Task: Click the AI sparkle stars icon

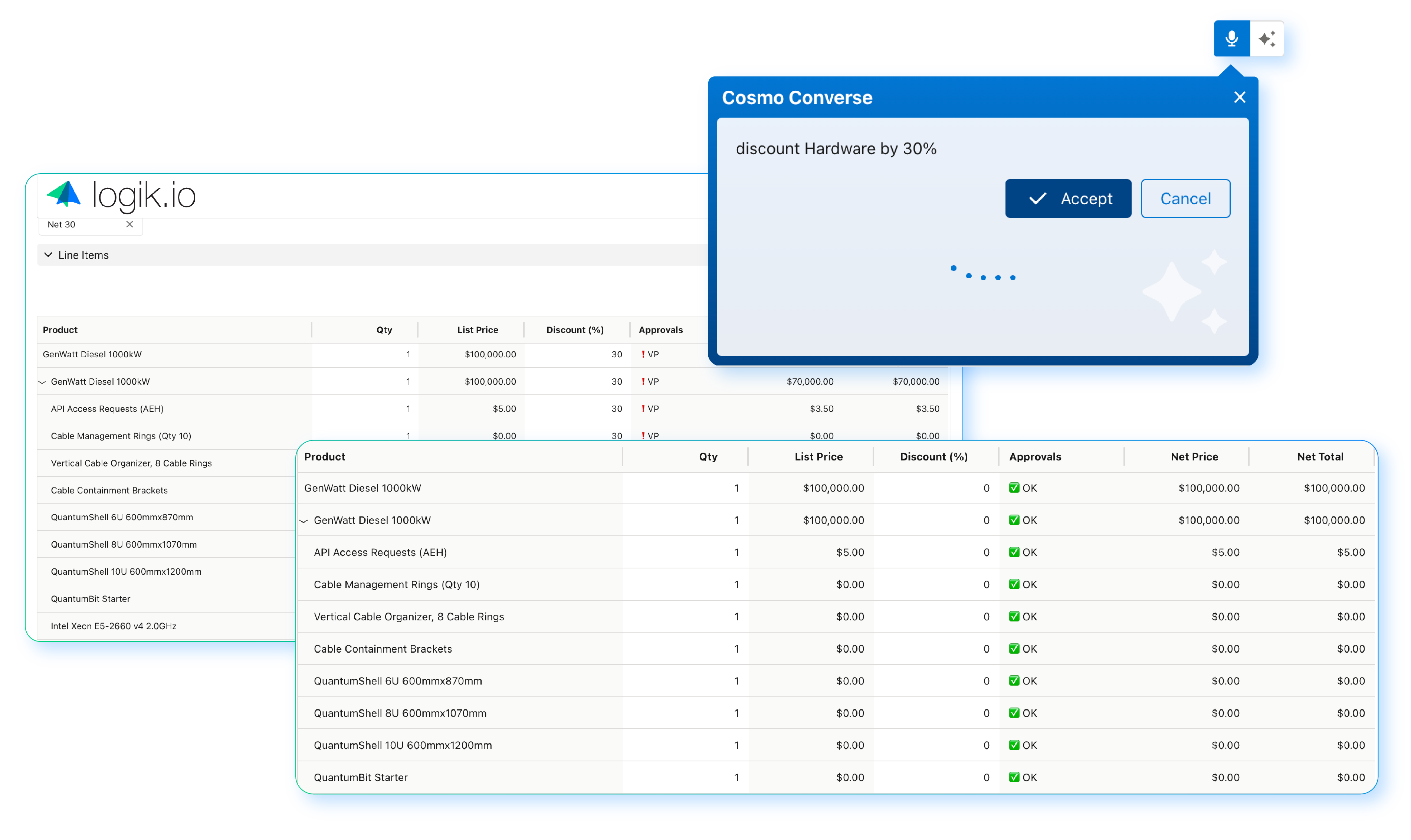Action: 1266,39
